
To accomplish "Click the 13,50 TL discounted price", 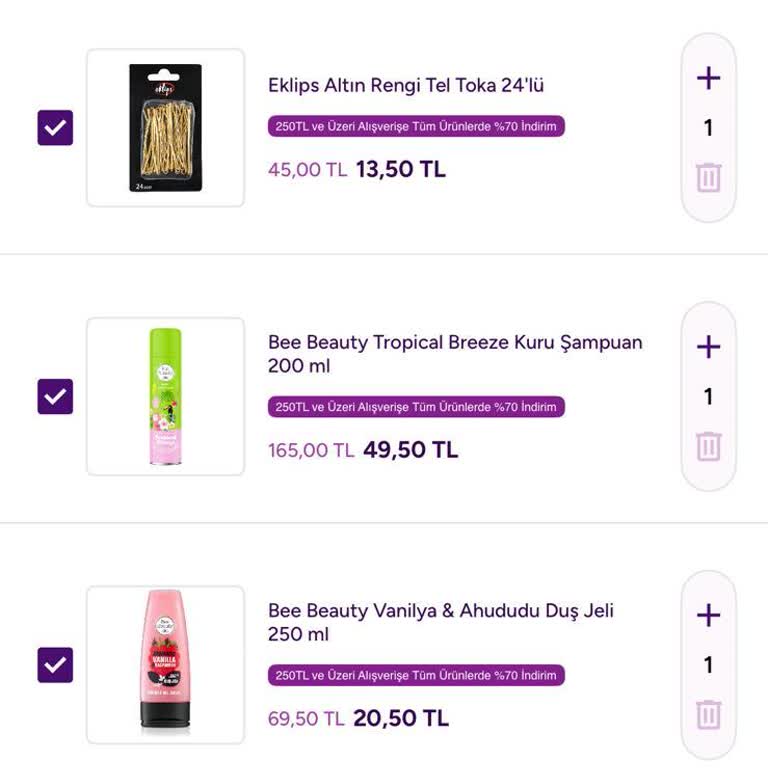I will pos(400,169).
